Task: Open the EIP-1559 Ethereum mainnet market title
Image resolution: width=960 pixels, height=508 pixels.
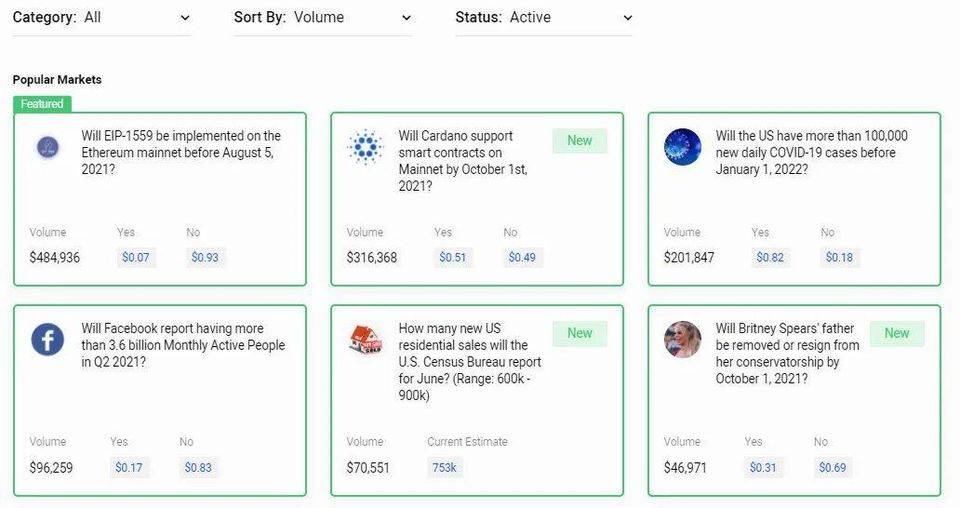Action: pos(181,152)
